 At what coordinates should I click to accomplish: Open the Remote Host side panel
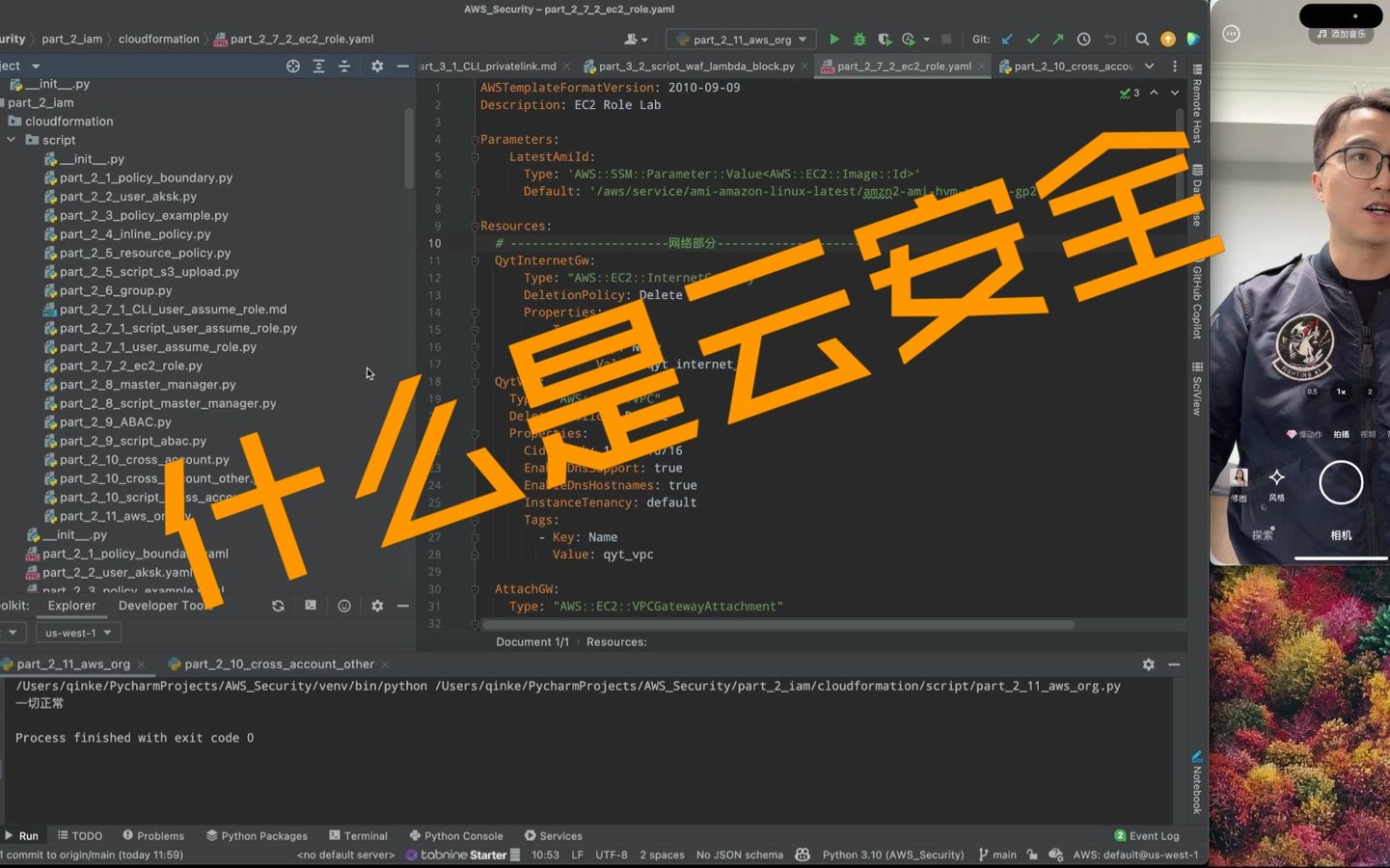click(x=1197, y=103)
